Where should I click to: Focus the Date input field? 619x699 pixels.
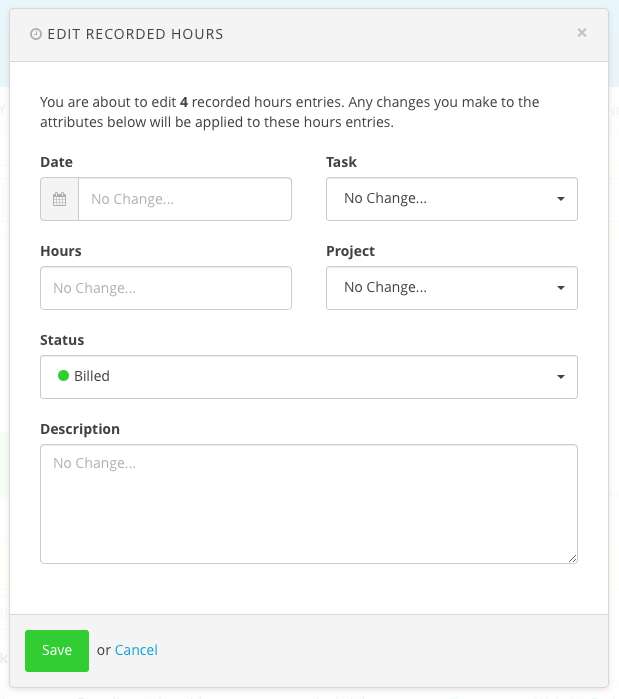[185, 199]
